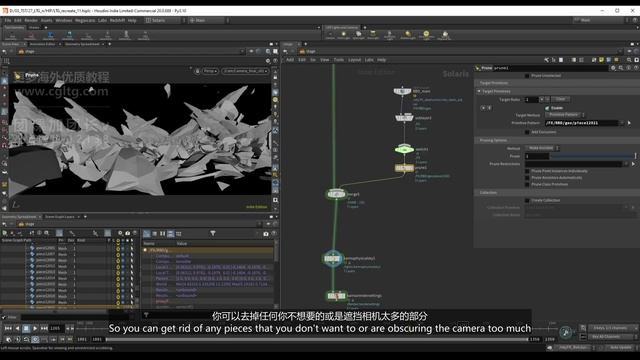Toggle Add Exclusions checkbox
This screenshot has width=640, height=360.
click(x=527, y=132)
